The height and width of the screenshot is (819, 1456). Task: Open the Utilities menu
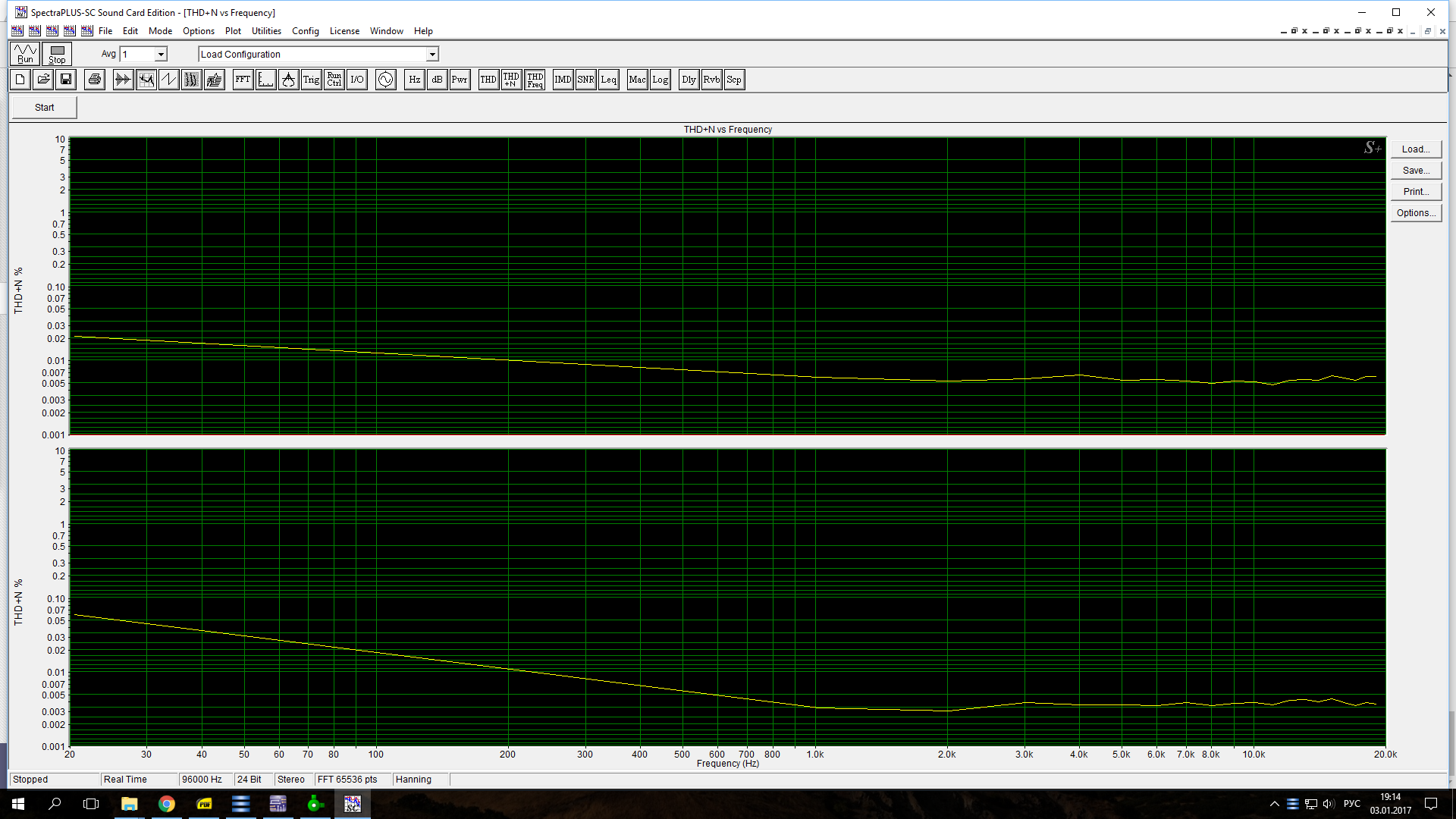click(266, 31)
